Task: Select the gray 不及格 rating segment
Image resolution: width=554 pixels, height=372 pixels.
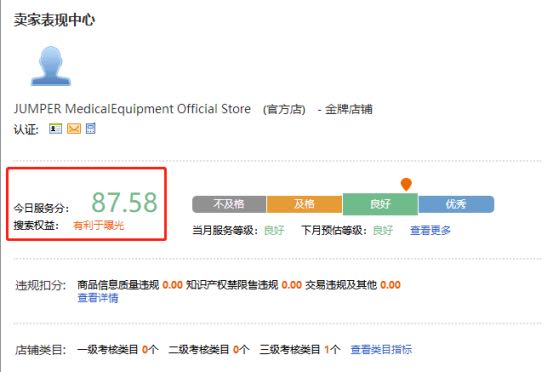Action: [229, 204]
